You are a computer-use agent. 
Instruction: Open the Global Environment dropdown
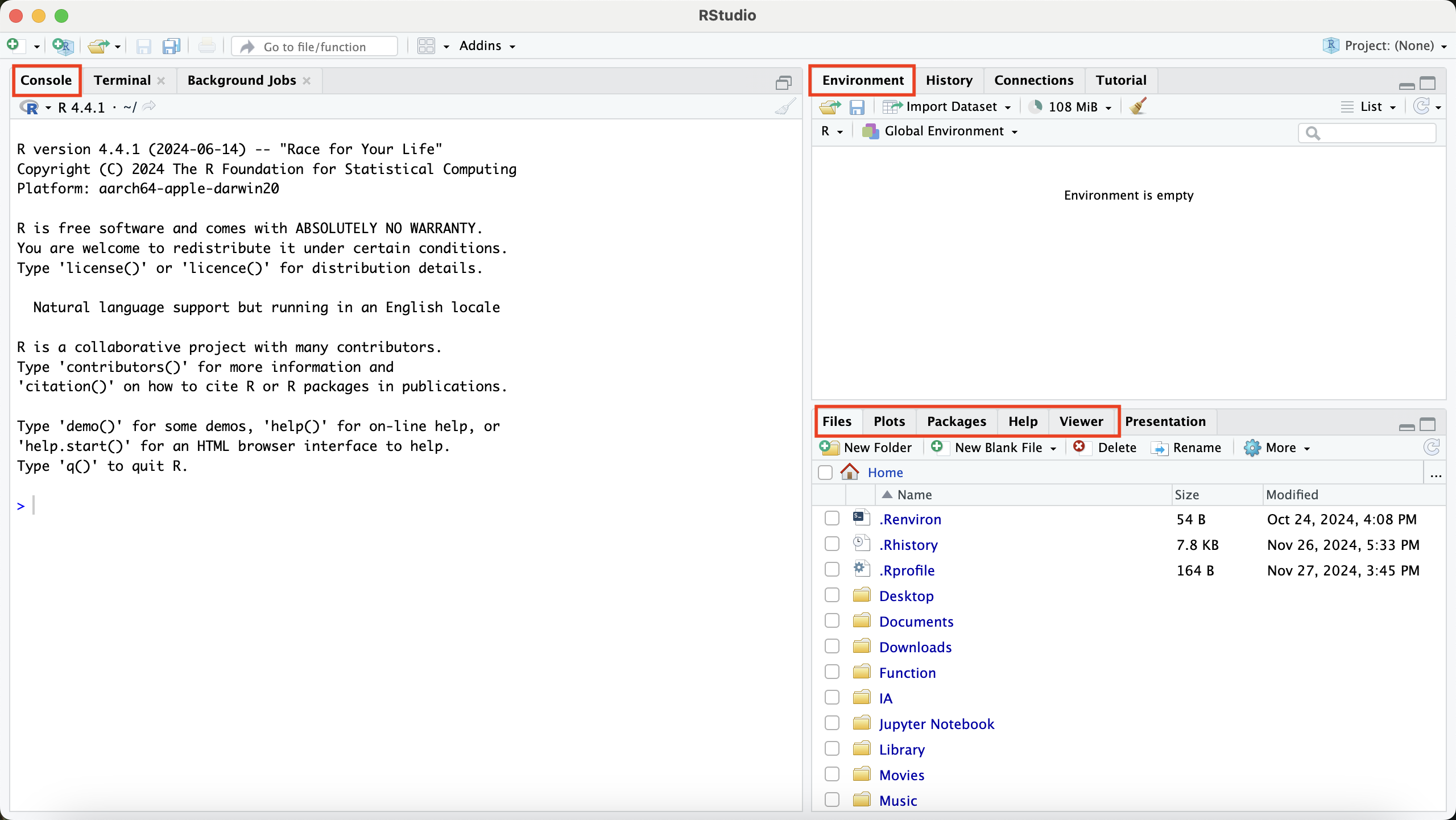tap(940, 131)
